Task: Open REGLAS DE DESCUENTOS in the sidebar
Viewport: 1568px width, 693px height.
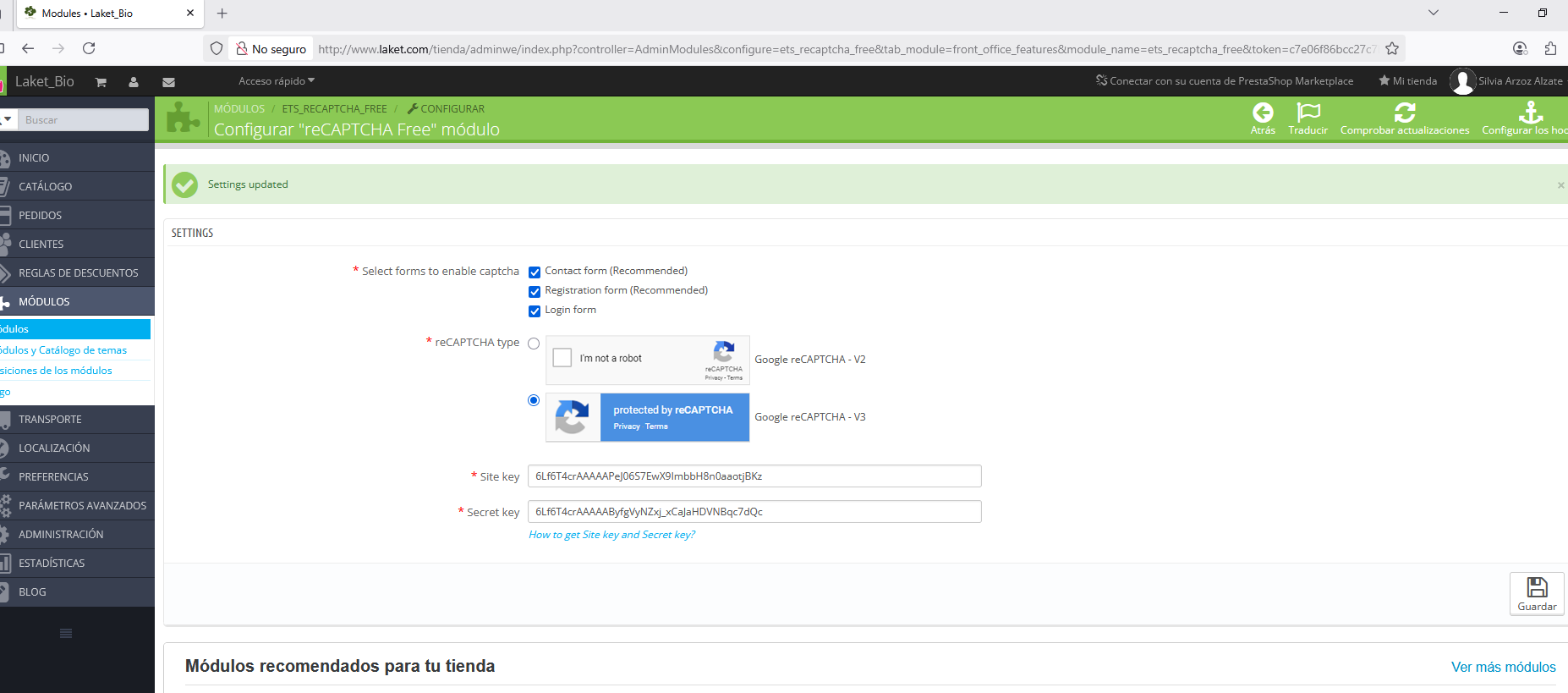Action: (x=77, y=273)
